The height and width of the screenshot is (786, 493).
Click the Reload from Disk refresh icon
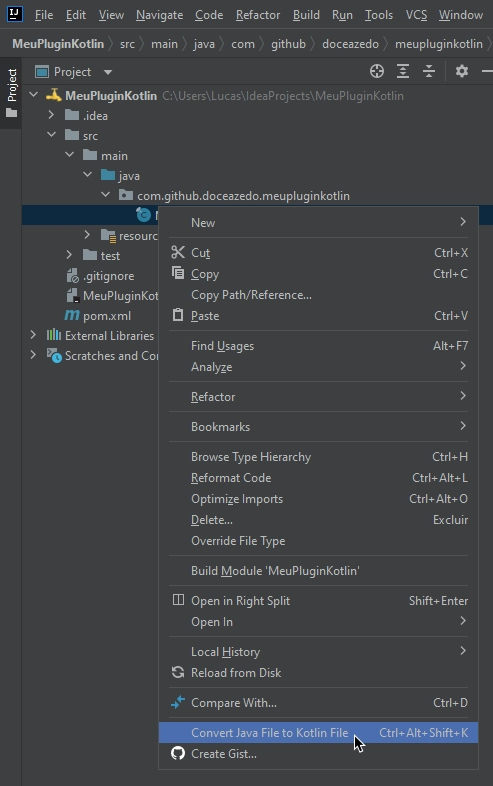coord(178,672)
